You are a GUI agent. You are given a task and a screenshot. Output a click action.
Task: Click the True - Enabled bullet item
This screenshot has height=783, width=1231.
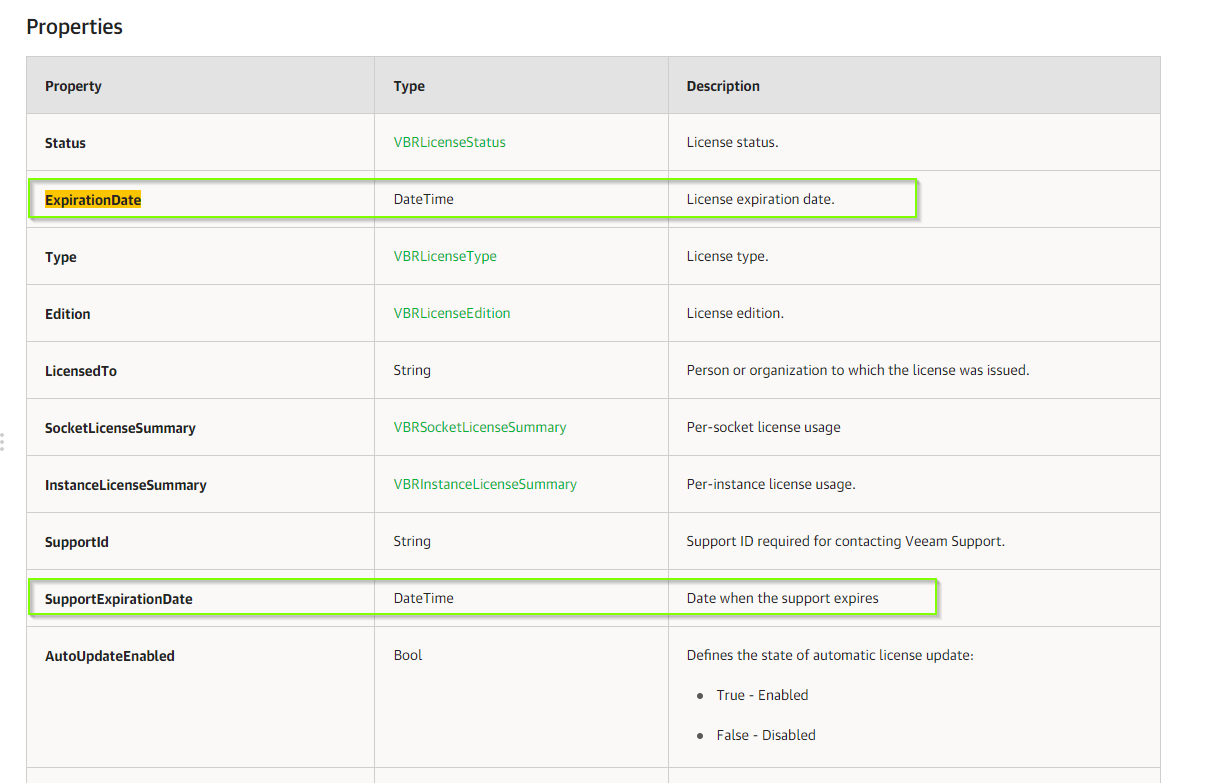click(x=762, y=695)
